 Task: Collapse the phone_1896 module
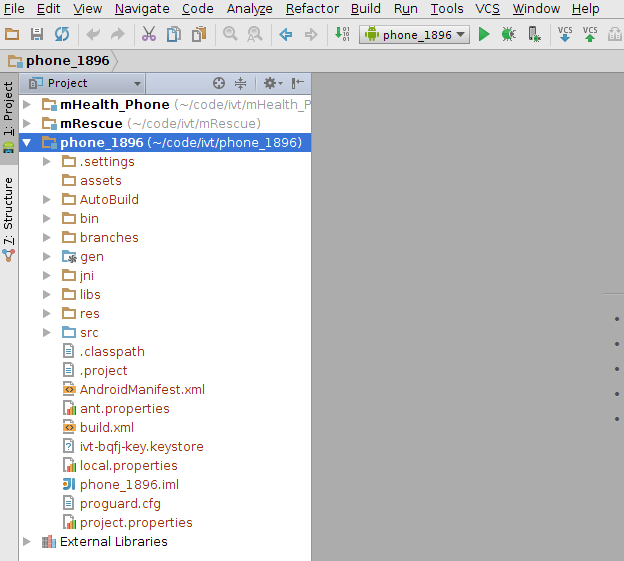(x=27, y=142)
